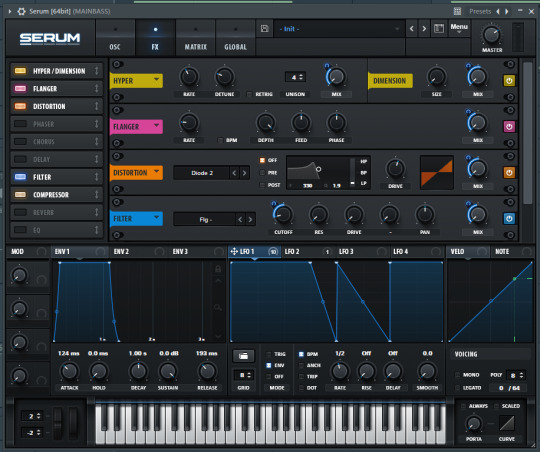This screenshot has height=452, width=540.
Task: Click the FL Studio Presets grid icon
Action: [457, 11]
